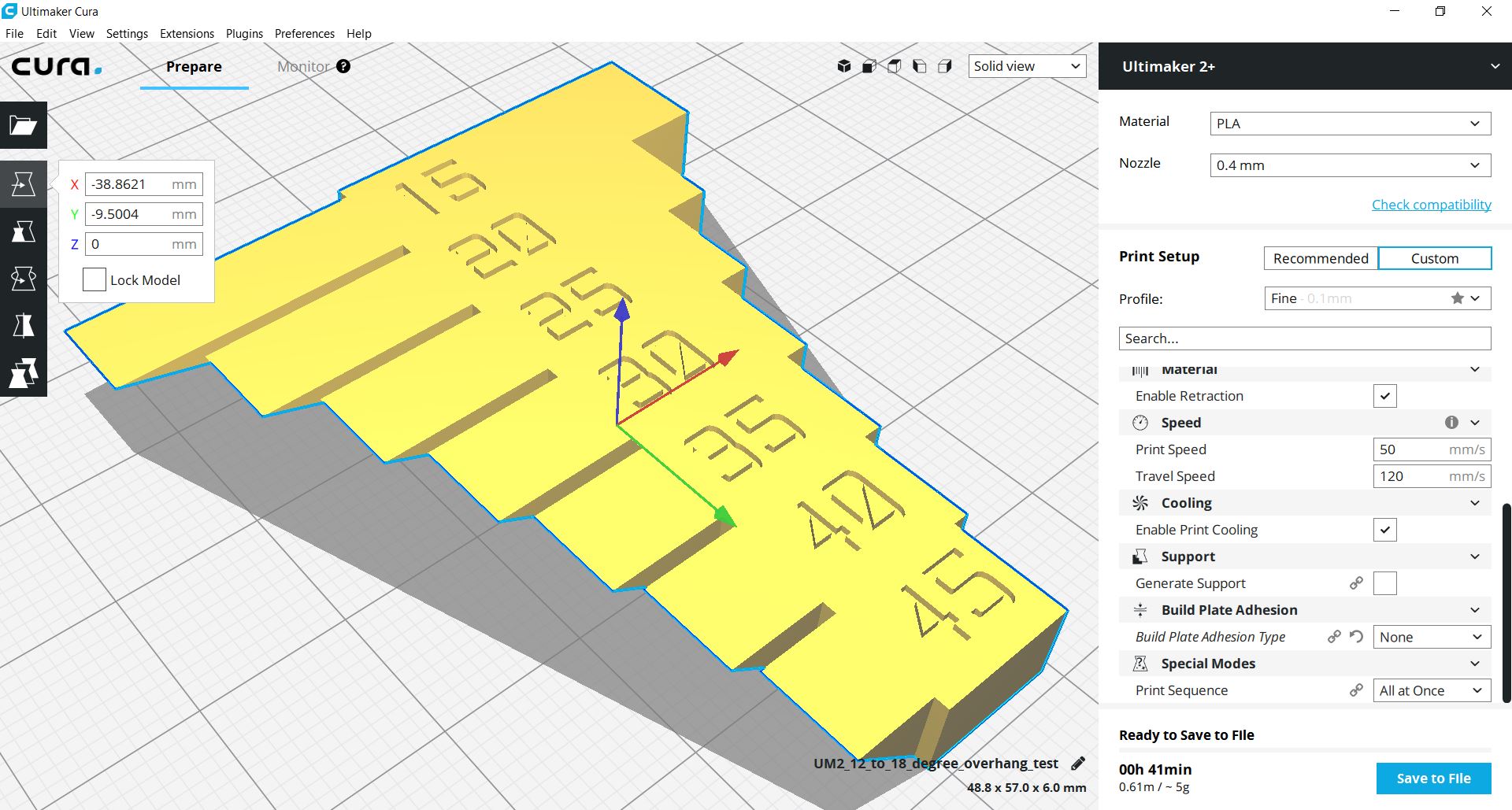The image size is (1512, 810).
Task: Switch Print Setup to Recommended mode
Action: pyautogui.click(x=1321, y=258)
